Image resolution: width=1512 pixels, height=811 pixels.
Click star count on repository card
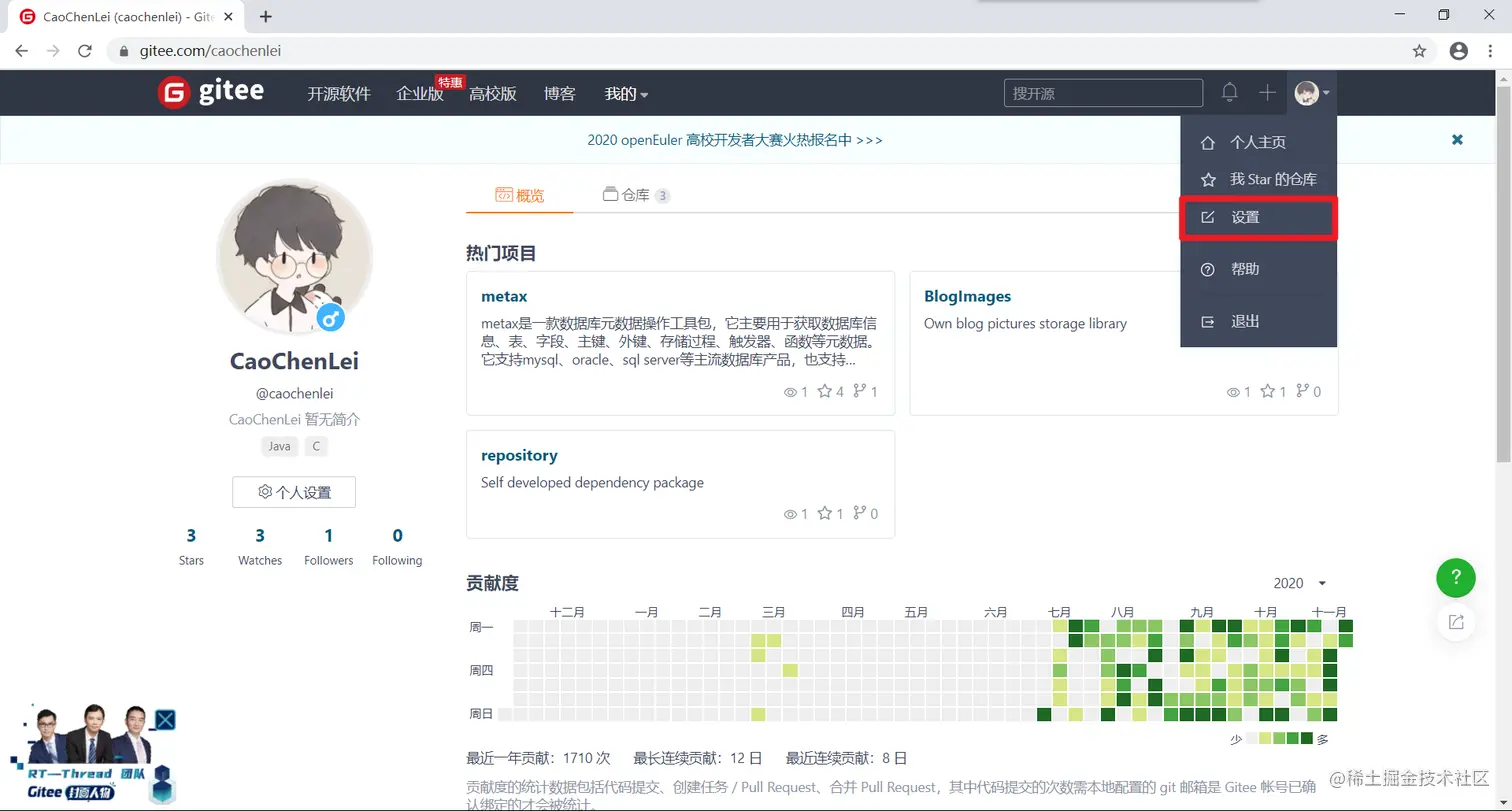tap(830, 514)
